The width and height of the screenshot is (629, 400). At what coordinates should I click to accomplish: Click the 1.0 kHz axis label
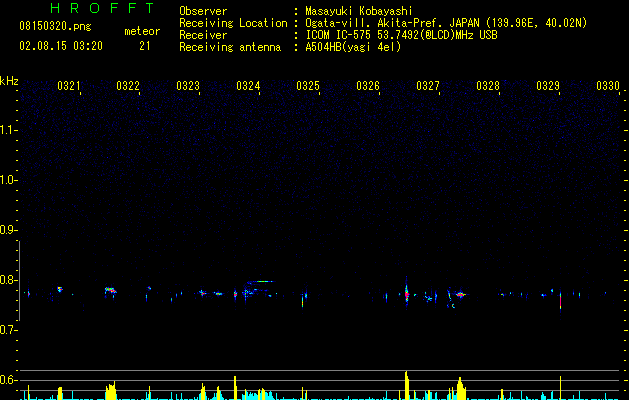[7, 180]
